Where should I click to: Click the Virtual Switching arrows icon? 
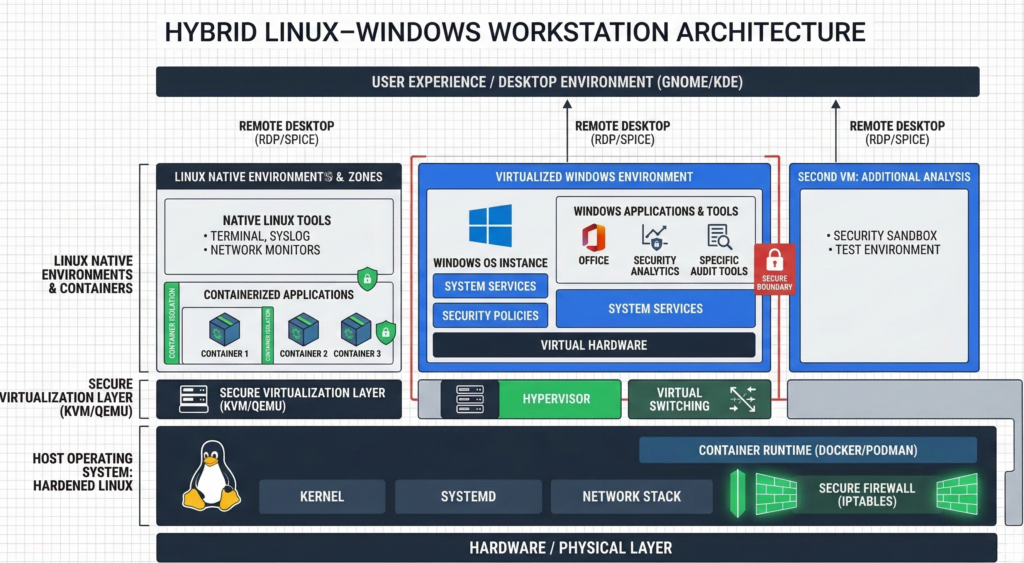click(744, 398)
